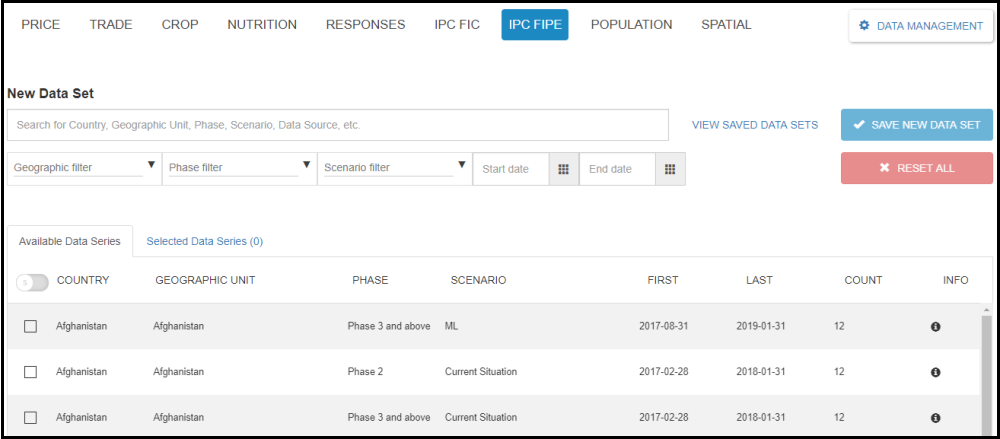Tick the Afghanistan Phase 2 row checkbox
Viewport: 1000px width, 439px height.
pyautogui.click(x=31, y=372)
